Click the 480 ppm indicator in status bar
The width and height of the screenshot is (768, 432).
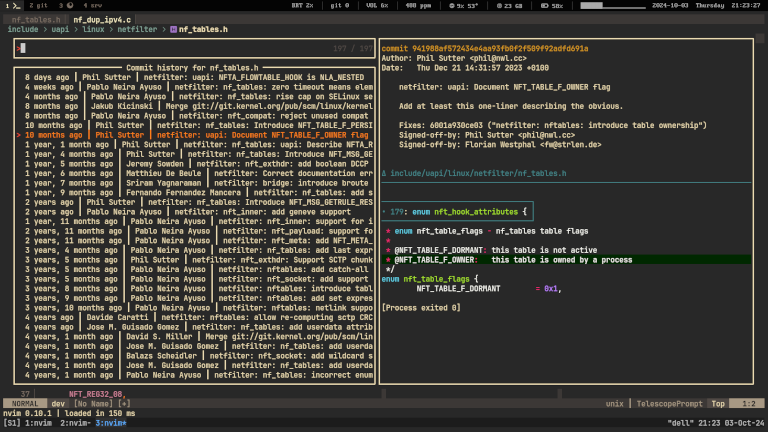point(416,6)
